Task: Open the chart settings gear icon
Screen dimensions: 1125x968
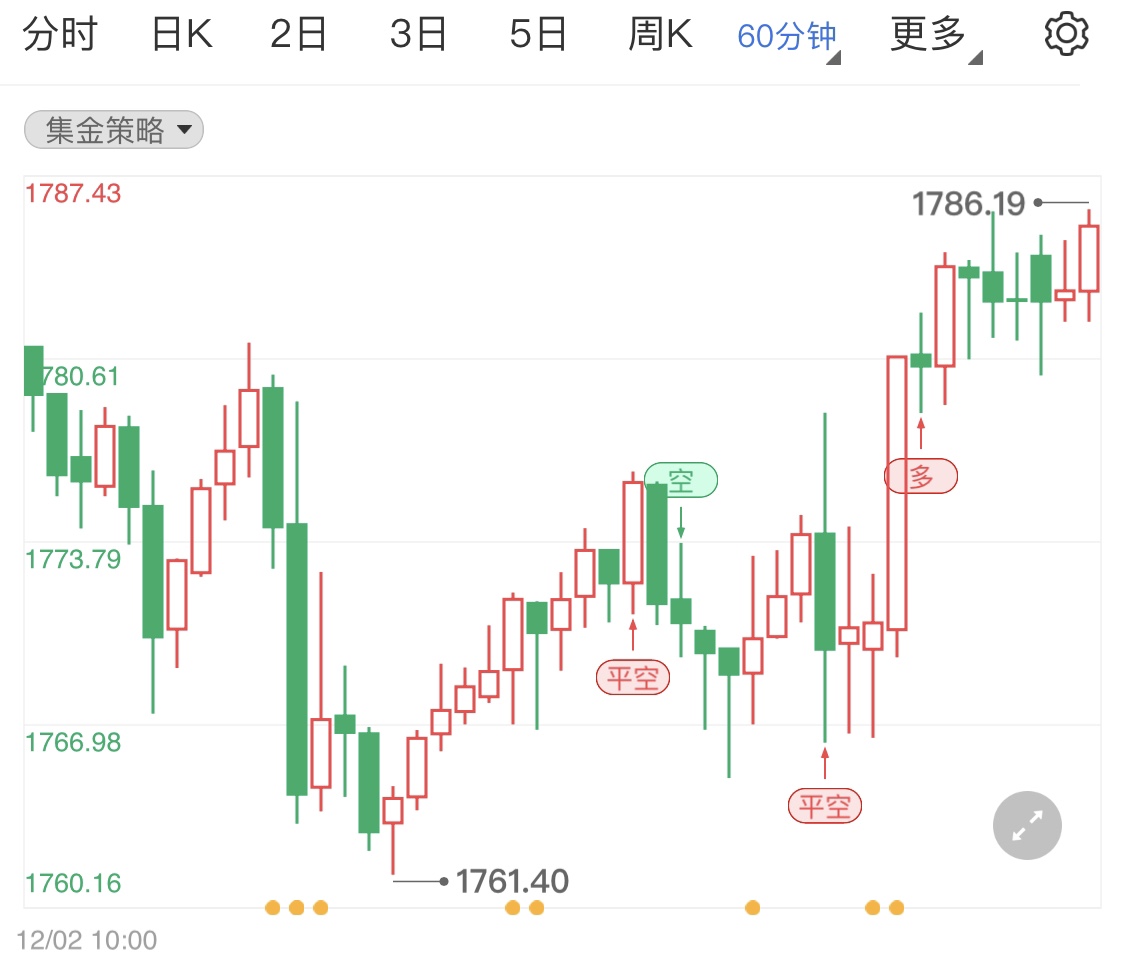Action: [x=1066, y=31]
